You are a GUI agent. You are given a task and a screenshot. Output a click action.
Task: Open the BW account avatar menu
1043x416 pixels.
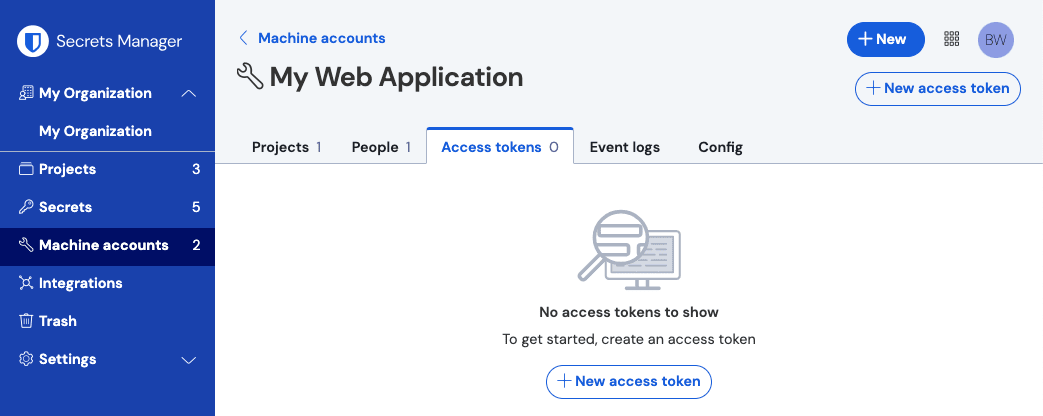pos(996,40)
